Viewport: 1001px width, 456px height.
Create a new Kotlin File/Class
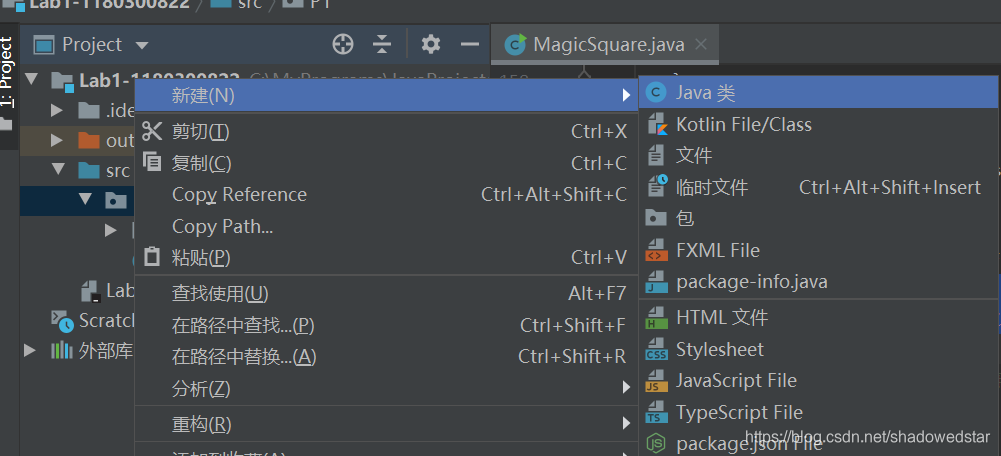click(x=819, y=125)
